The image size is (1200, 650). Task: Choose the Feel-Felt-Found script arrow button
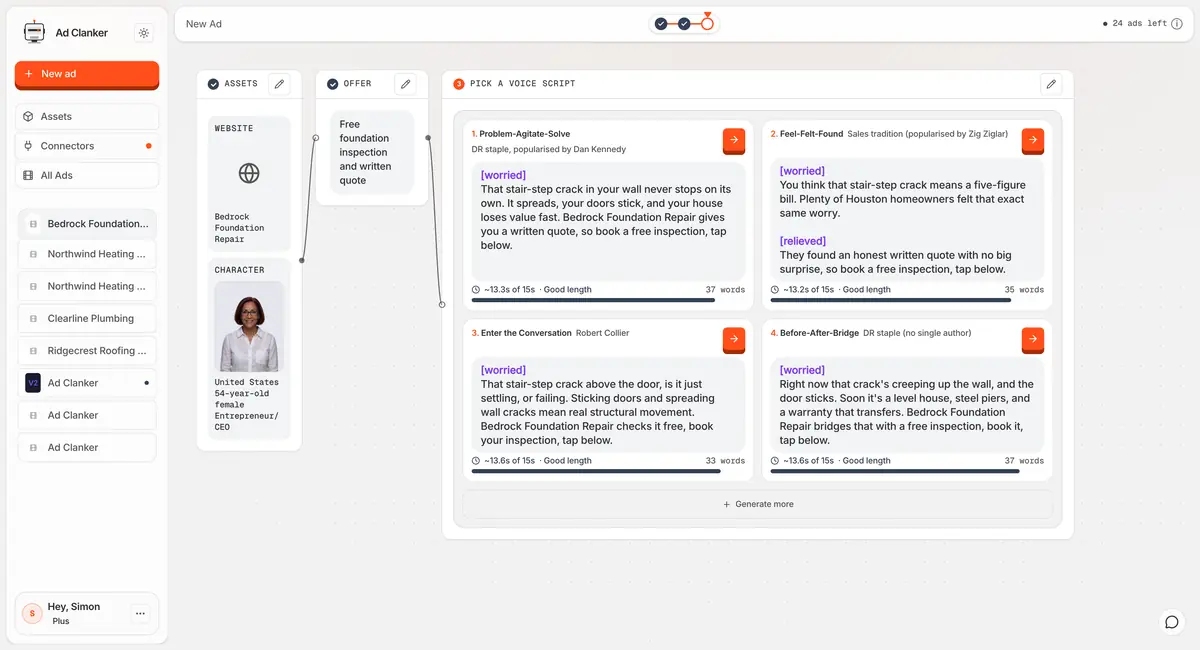(x=1033, y=141)
